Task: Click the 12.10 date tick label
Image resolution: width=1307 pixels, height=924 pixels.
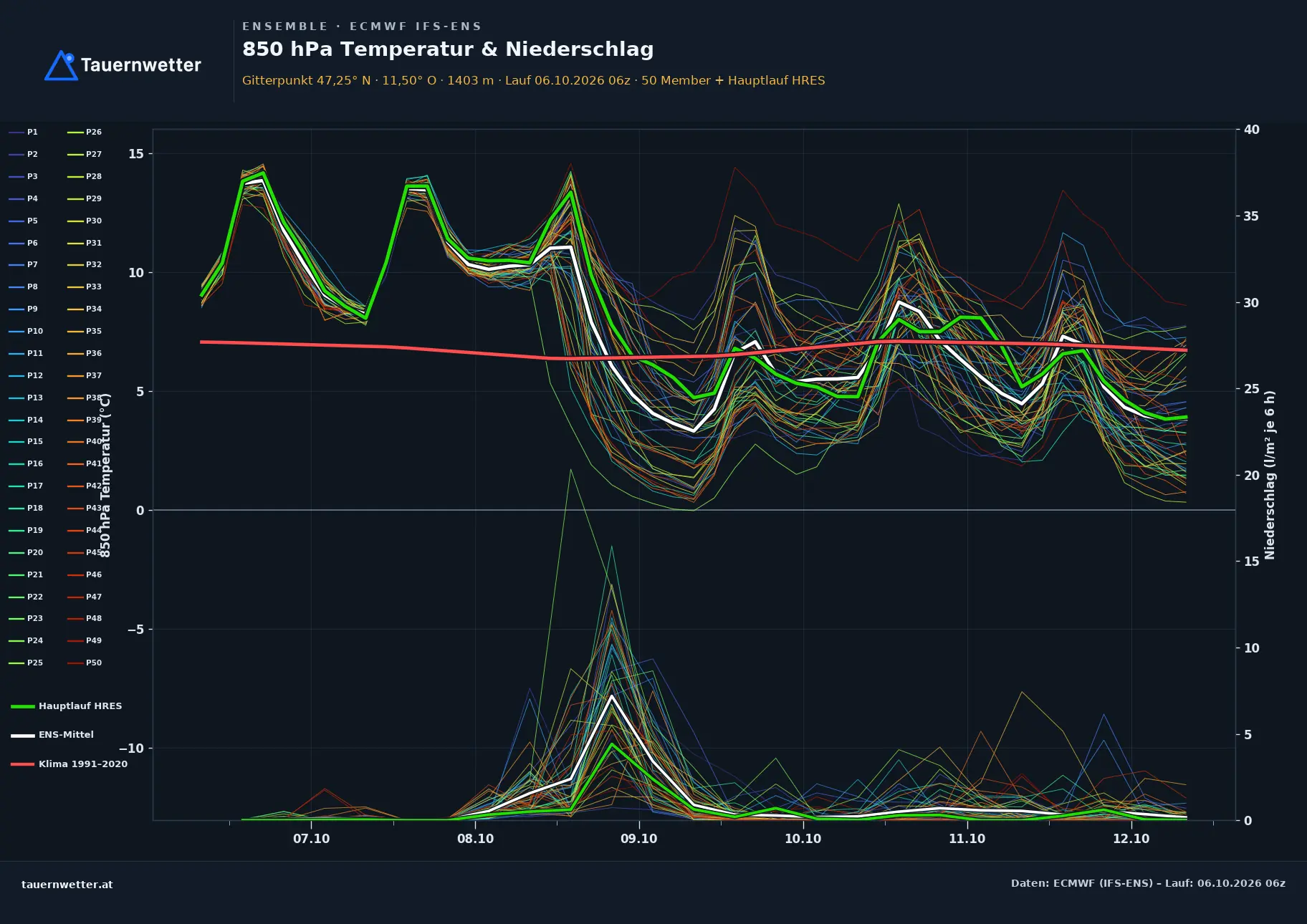Action: pos(1131,839)
